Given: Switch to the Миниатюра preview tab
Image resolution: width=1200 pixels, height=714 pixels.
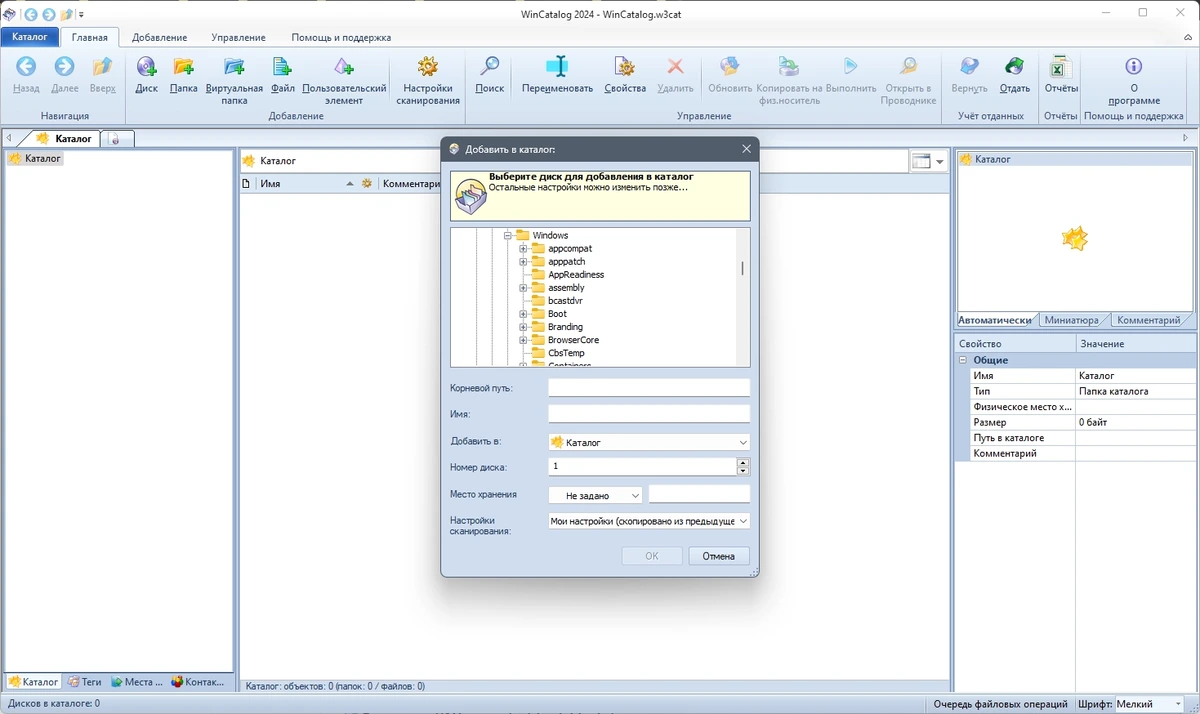Looking at the screenshot, I should (x=1071, y=320).
